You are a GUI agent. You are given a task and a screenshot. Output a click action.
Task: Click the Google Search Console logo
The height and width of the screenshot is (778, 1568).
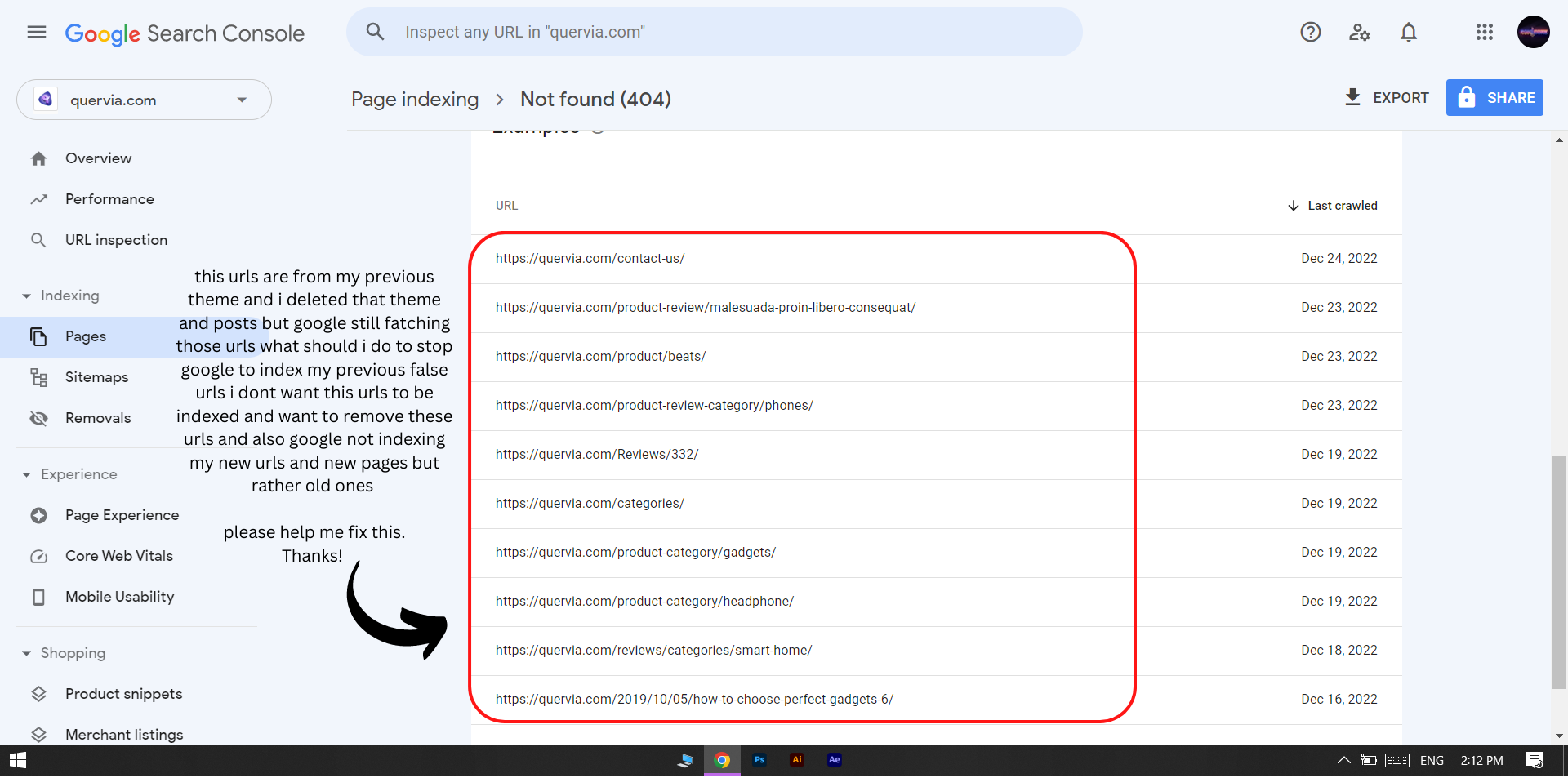pos(185,33)
